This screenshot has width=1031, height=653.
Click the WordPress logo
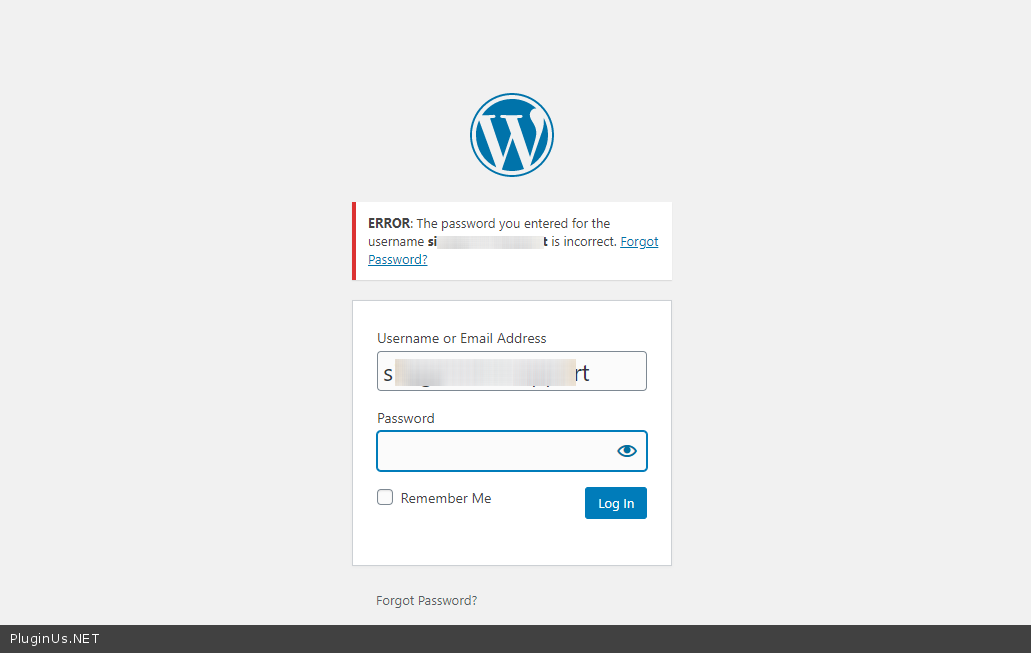point(512,135)
